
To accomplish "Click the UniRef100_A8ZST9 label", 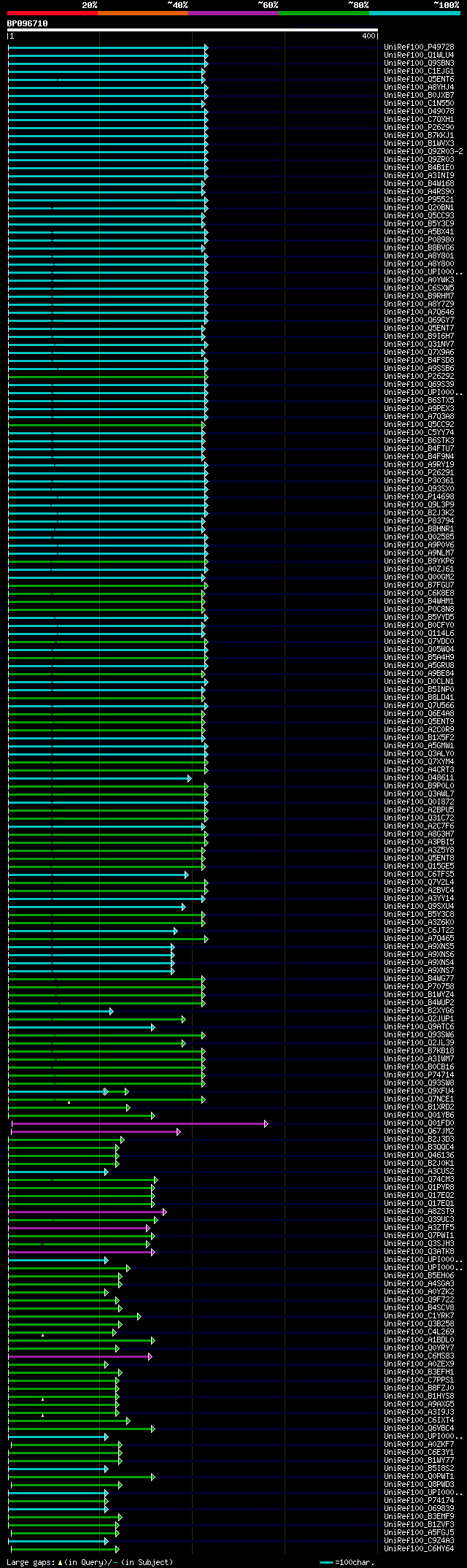I will coord(419,1211).
